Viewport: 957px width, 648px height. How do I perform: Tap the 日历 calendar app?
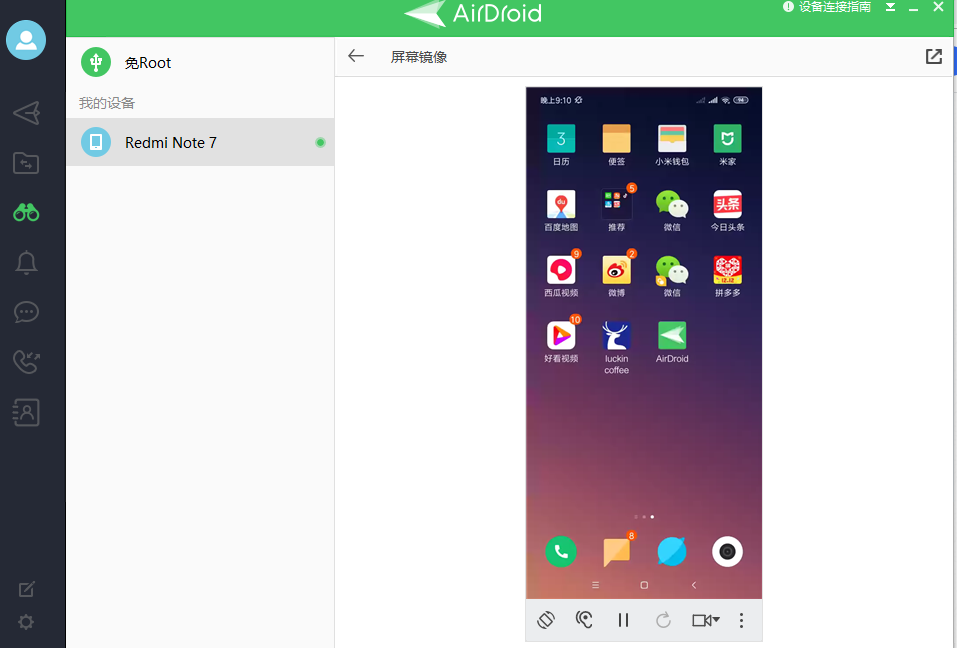561,145
